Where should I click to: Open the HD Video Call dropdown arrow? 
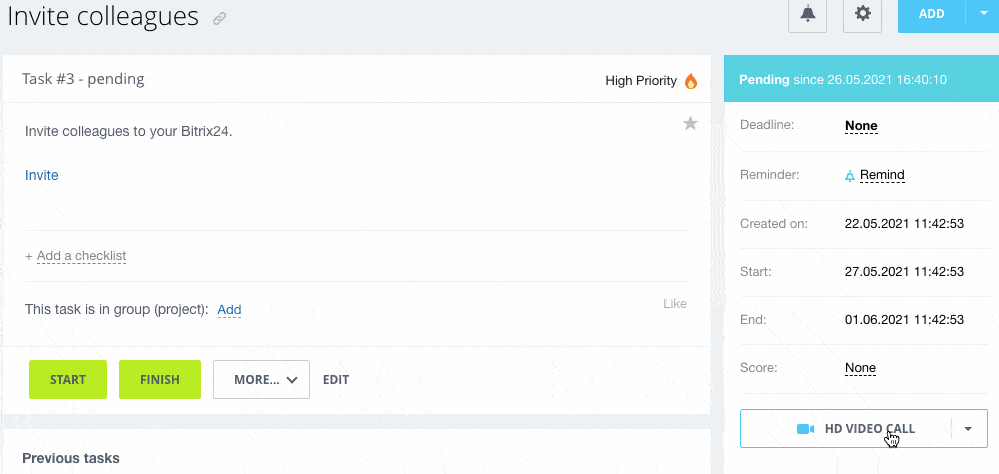pyautogui.click(x=968, y=429)
